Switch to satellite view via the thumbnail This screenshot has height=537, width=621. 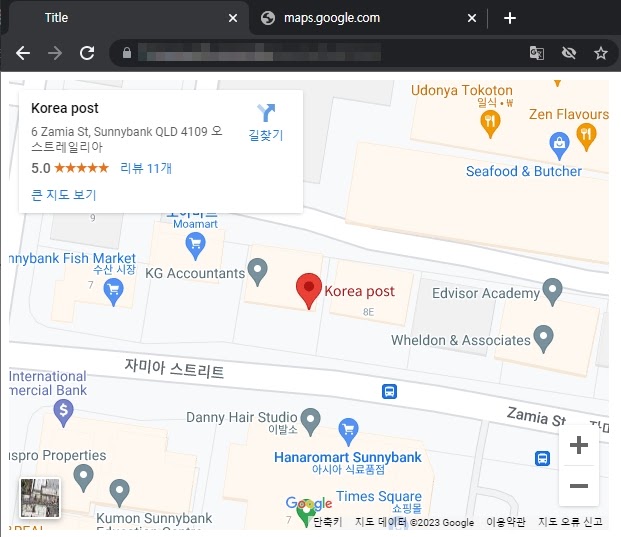tap(40, 498)
